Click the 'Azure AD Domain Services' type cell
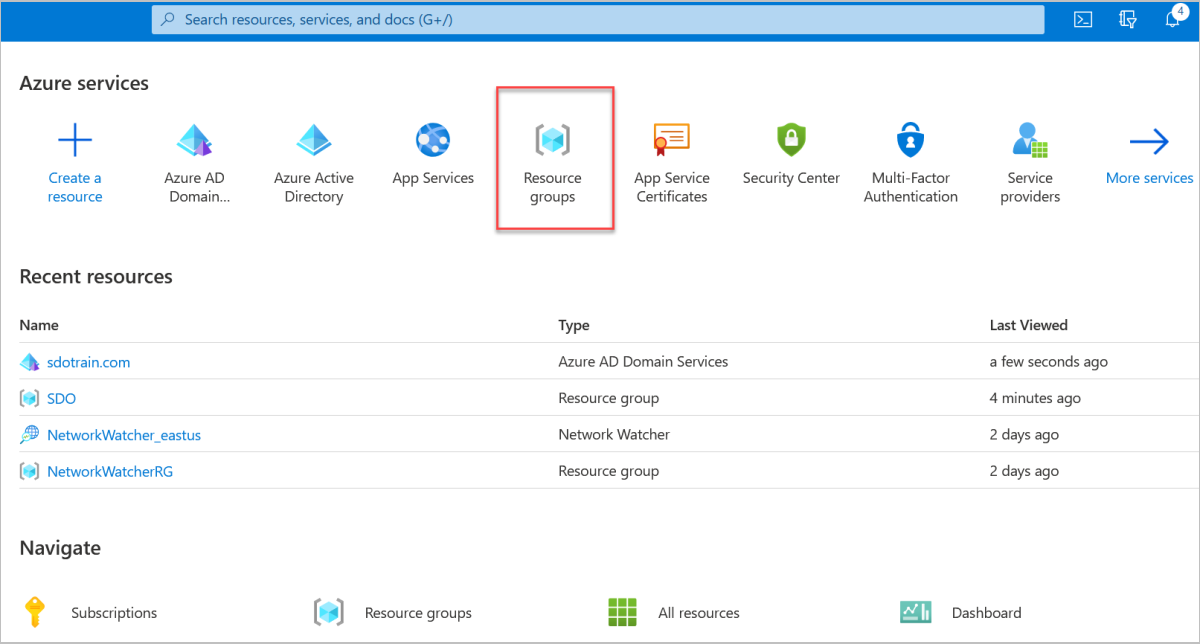 click(x=643, y=362)
